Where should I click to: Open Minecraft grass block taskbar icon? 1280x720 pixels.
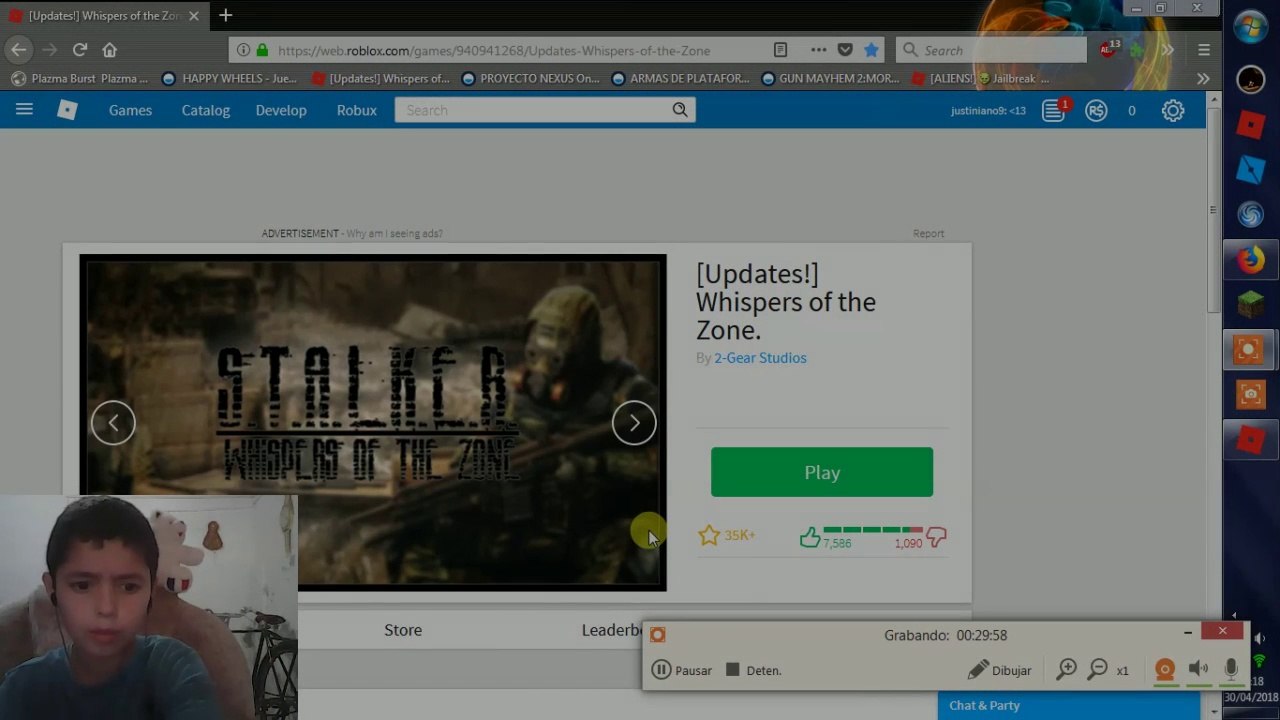[x=1250, y=304]
